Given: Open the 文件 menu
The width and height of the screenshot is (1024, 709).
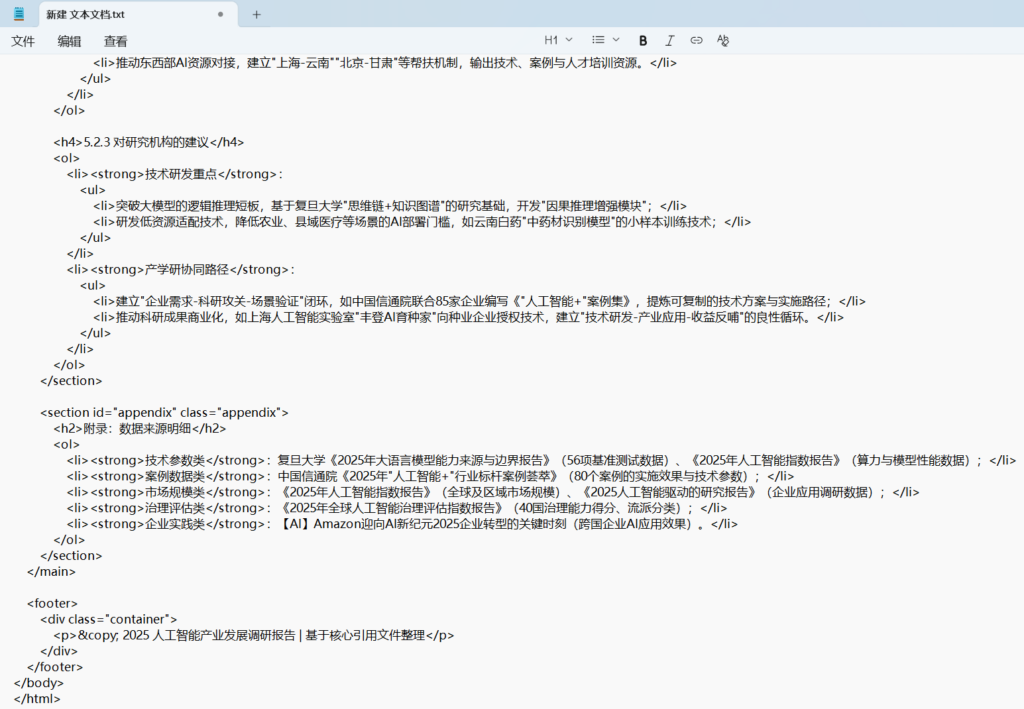Looking at the screenshot, I should tap(23, 41).
